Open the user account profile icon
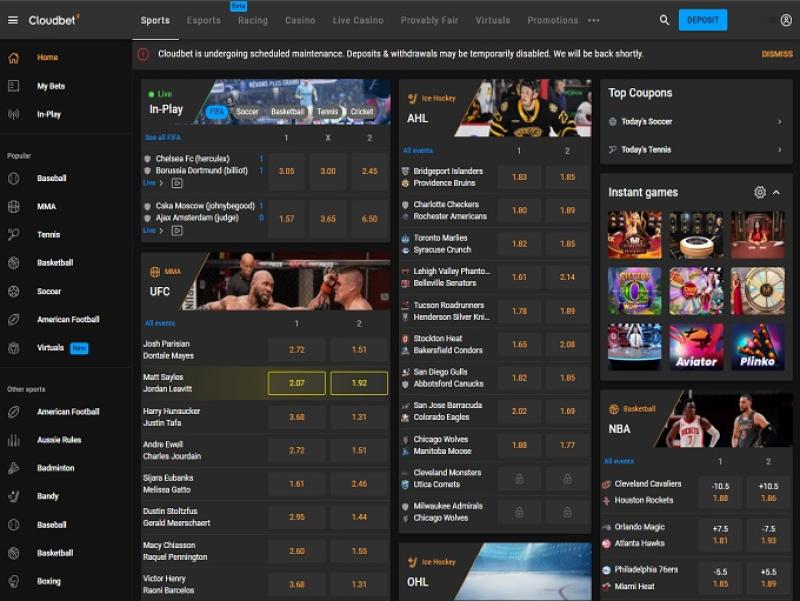The height and width of the screenshot is (601, 800). coord(786,20)
